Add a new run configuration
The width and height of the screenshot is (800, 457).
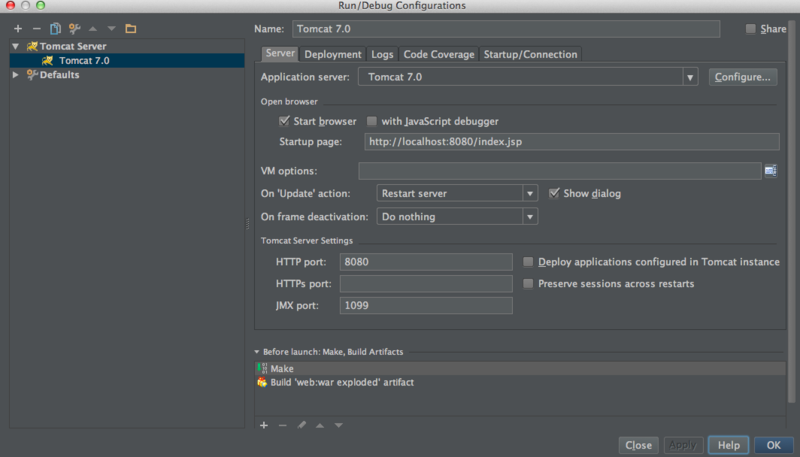(18, 29)
